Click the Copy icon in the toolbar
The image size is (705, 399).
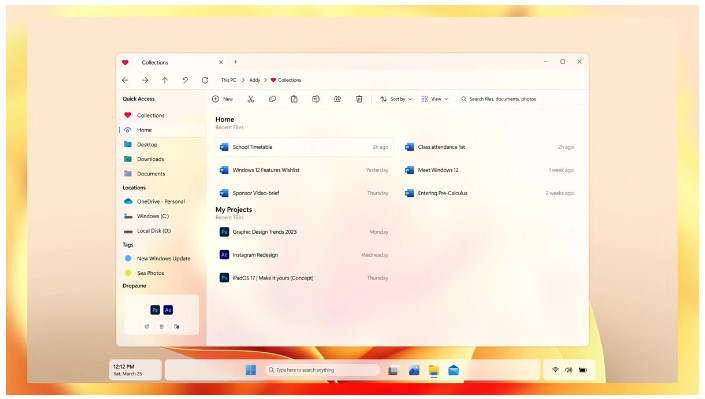[x=272, y=99]
